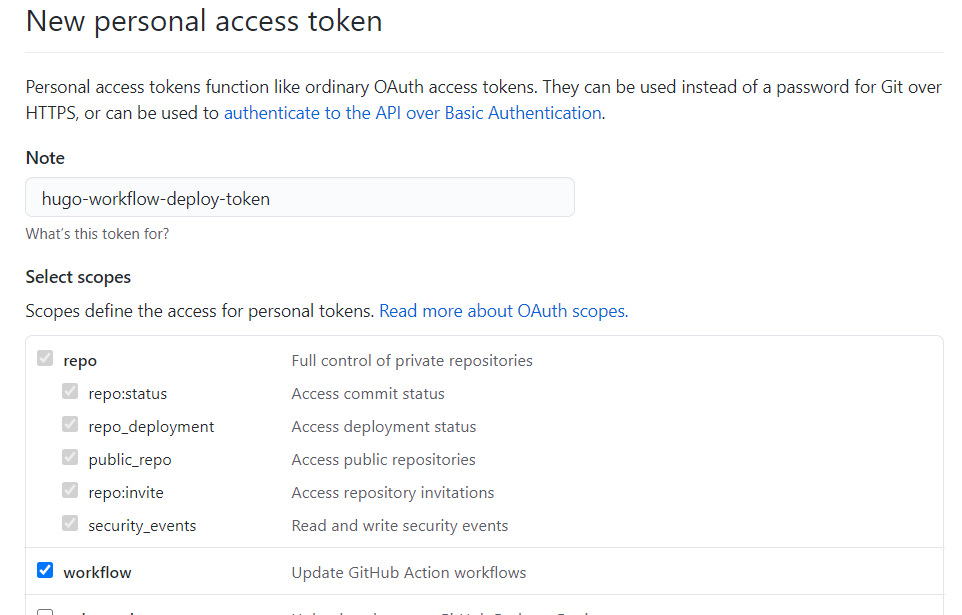Screen dimensions: 962x615
Task: Toggle the repo_deployment checkbox
Action: pos(70,425)
